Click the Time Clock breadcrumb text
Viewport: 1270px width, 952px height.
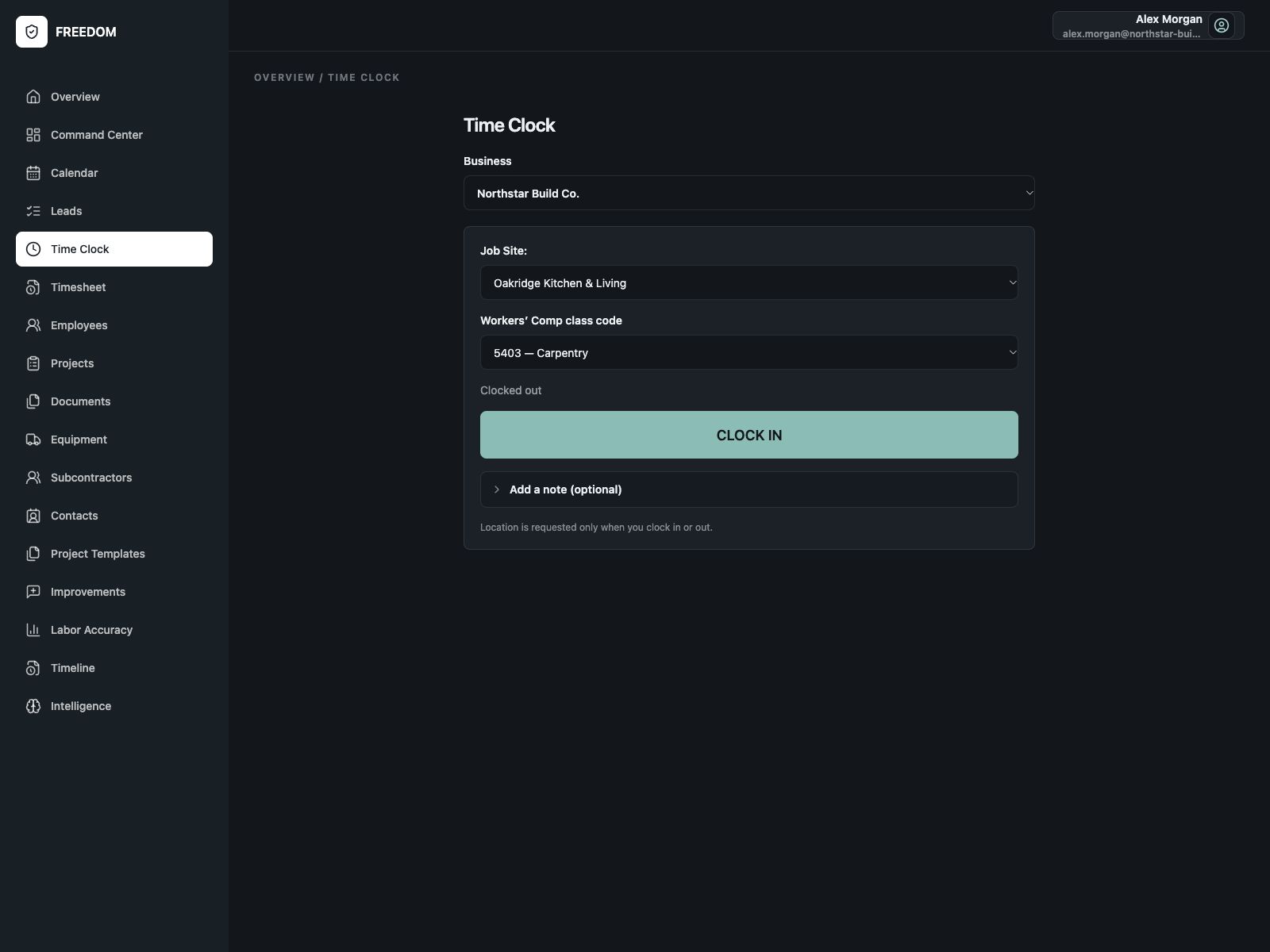(x=364, y=78)
